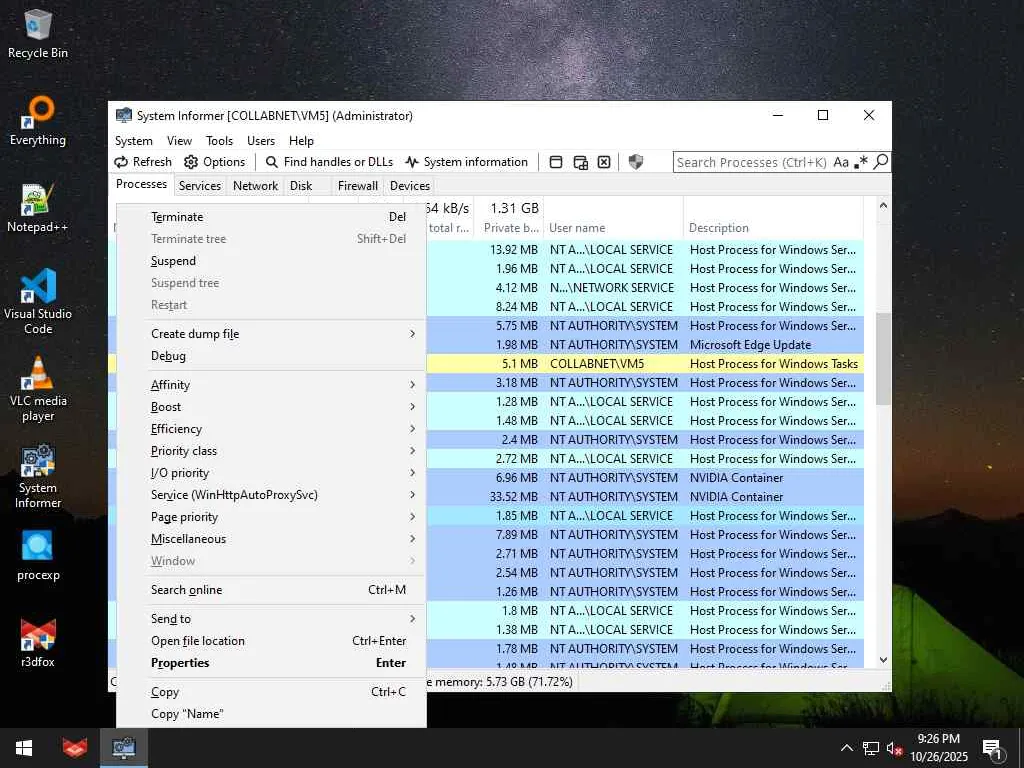Click the System Informer taskbar button
This screenshot has width=1024, height=768.
pyautogui.click(x=123, y=748)
